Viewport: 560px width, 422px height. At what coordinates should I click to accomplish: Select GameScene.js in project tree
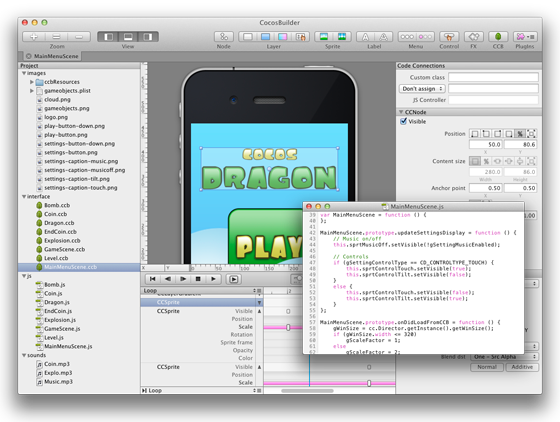[x=62, y=328]
